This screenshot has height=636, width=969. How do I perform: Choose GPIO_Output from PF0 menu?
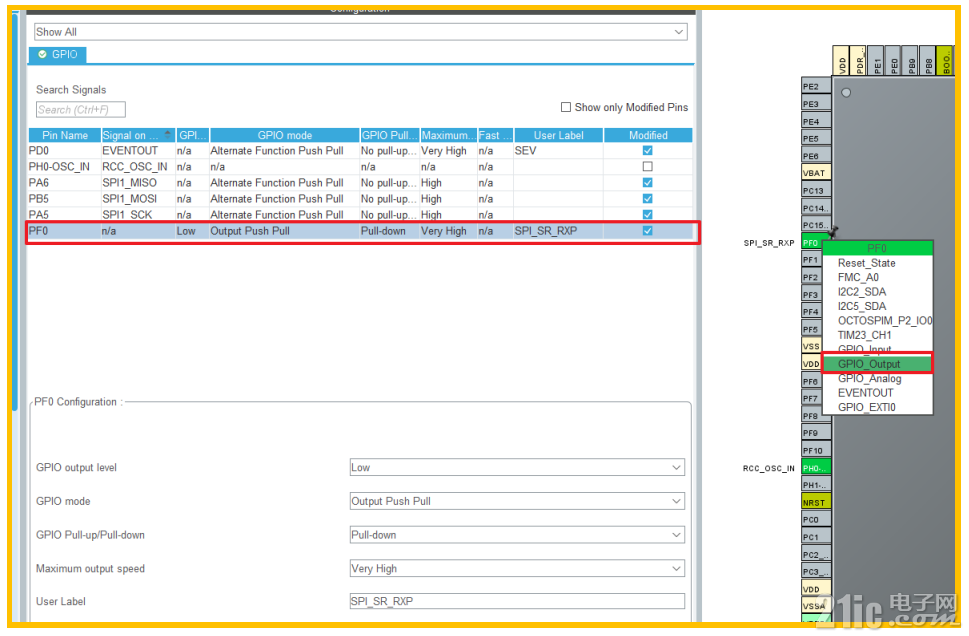876,364
